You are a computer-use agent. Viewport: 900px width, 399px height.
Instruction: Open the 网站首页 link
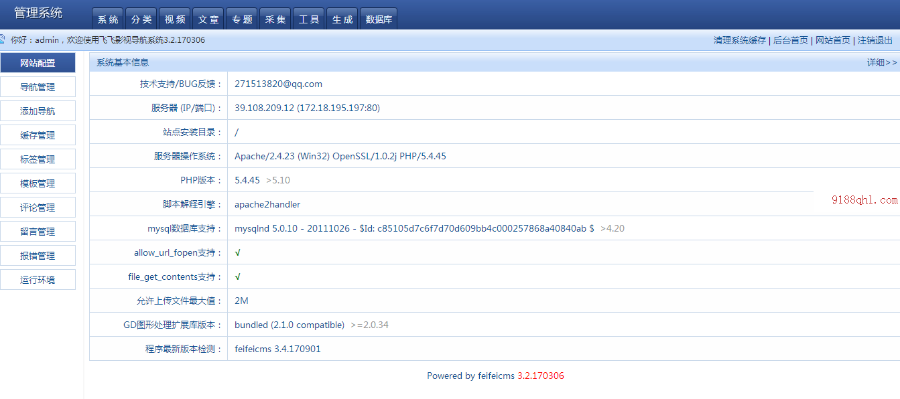833,40
